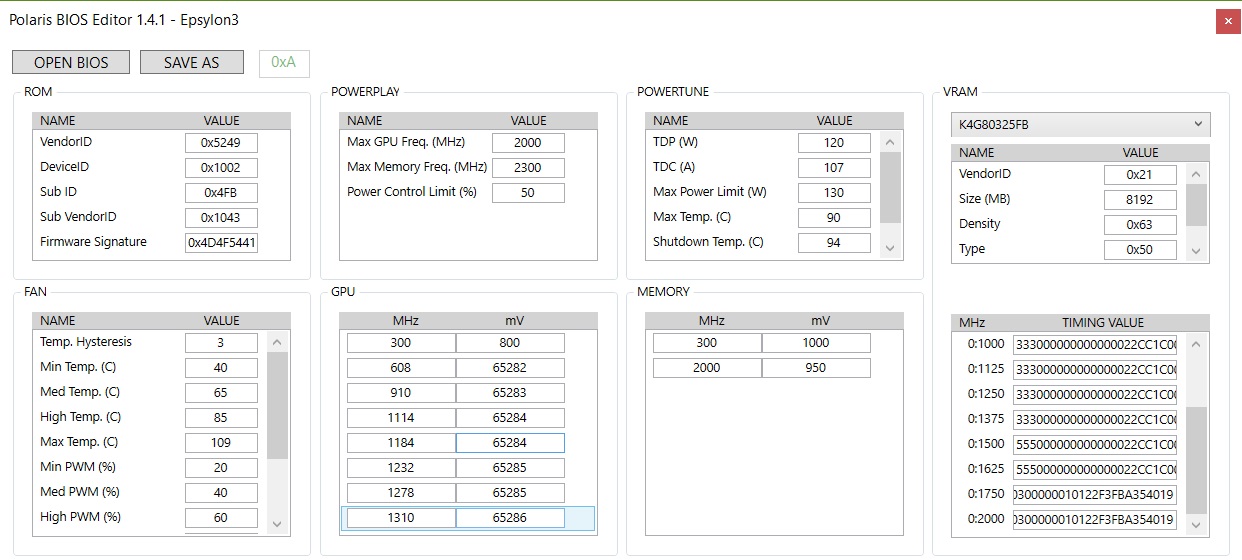Edit the GPU 1114 MHz cell

(401, 417)
